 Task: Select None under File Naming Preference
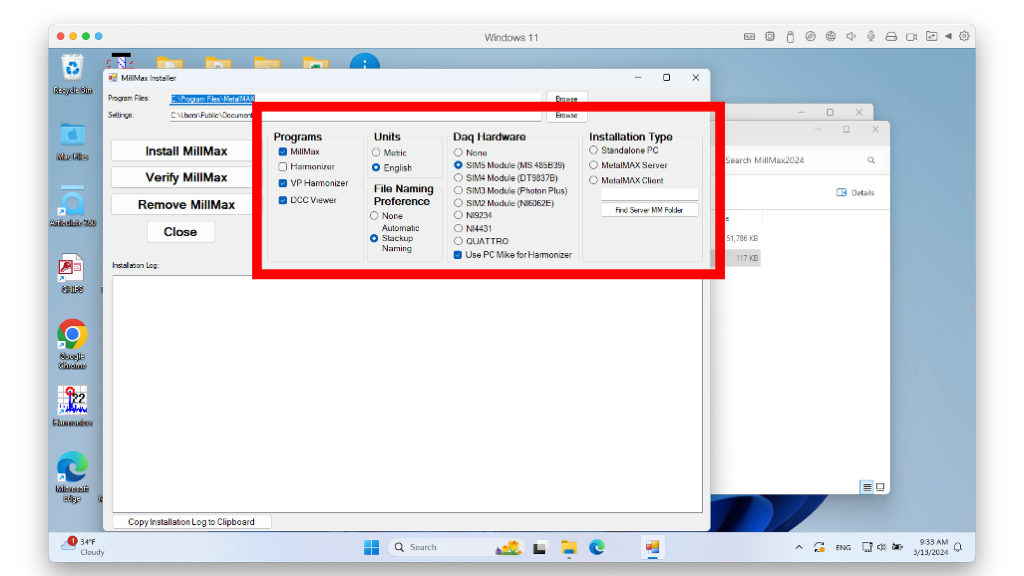[374, 216]
